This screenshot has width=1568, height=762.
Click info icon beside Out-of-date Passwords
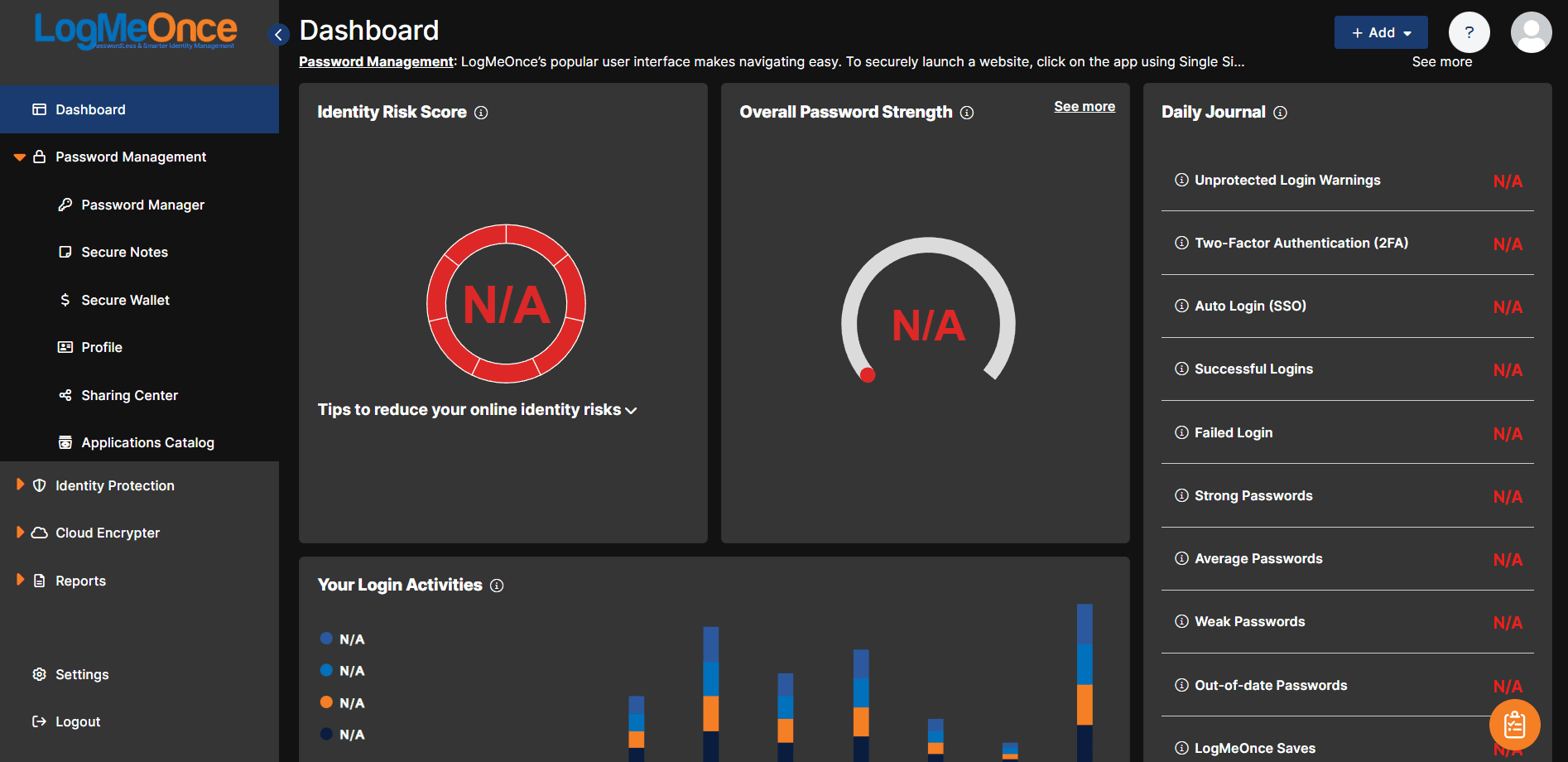tap(1181, 685)
